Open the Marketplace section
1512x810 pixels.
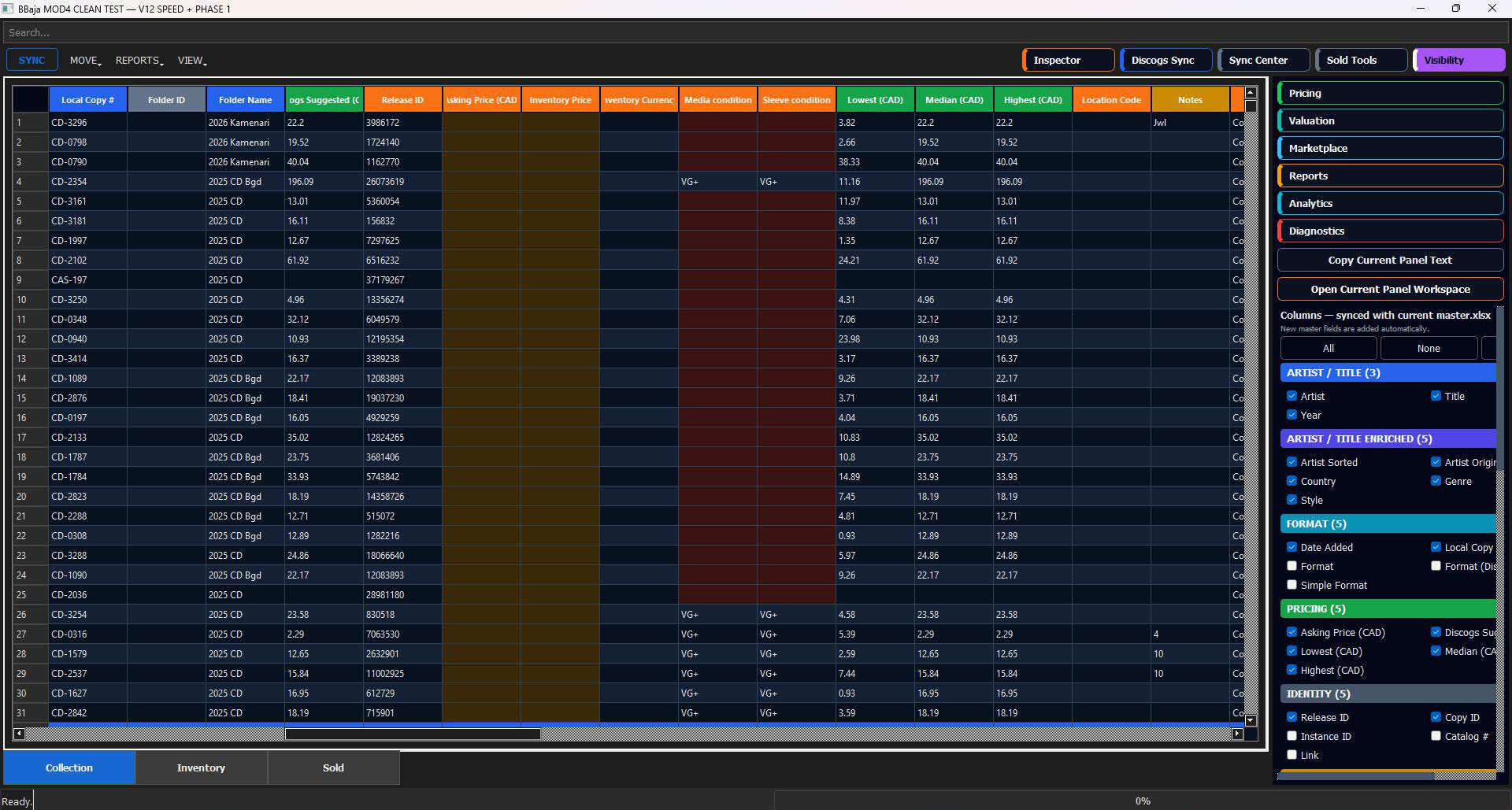[1390, 148]
